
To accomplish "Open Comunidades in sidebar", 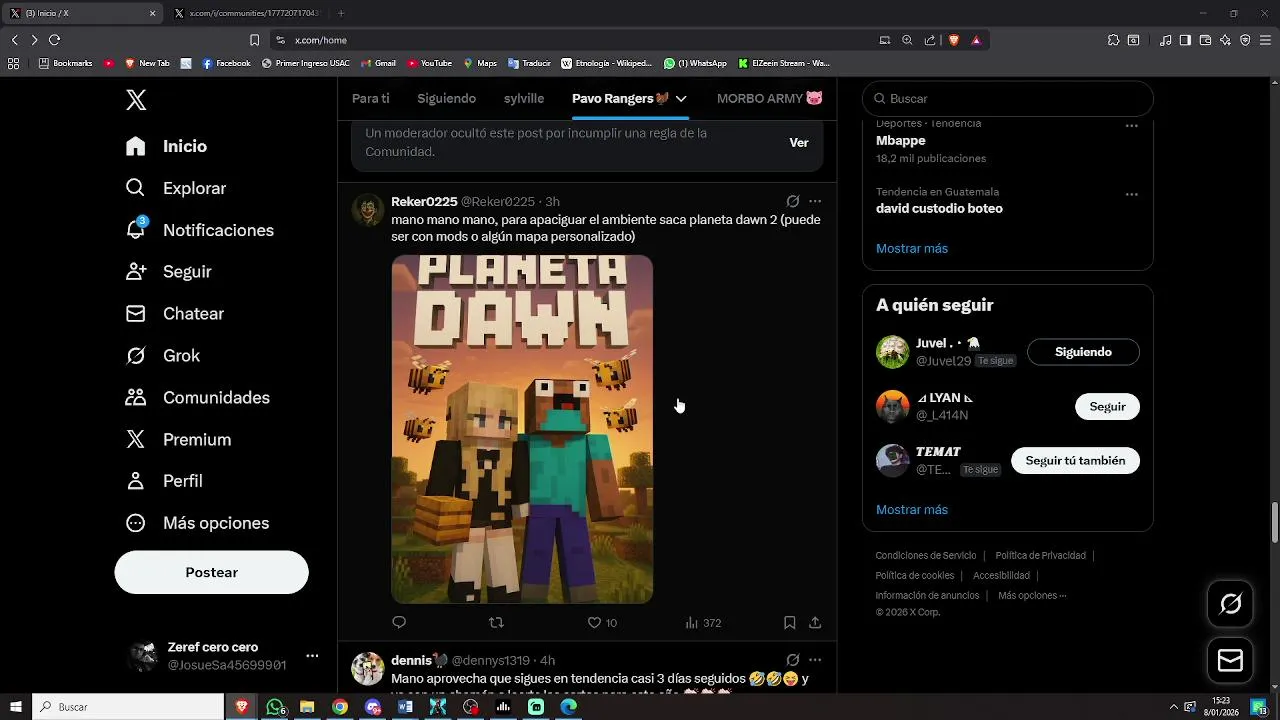I will pyautogui.click(x=197, y=398).
